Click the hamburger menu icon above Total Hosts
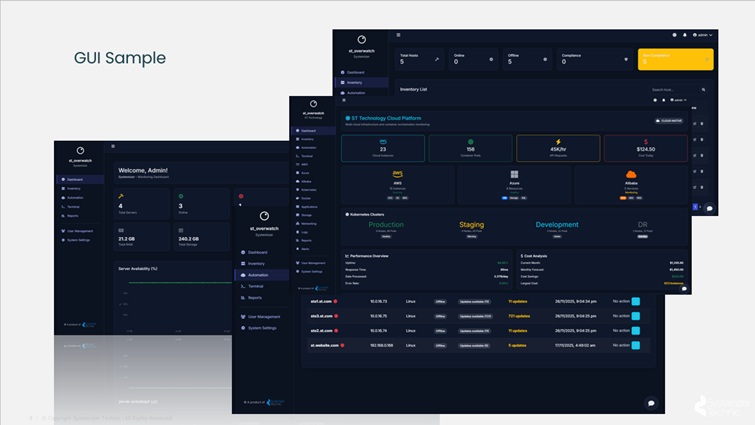The height and width of the screenshot is (425, 755). click(x=398, y=35)
